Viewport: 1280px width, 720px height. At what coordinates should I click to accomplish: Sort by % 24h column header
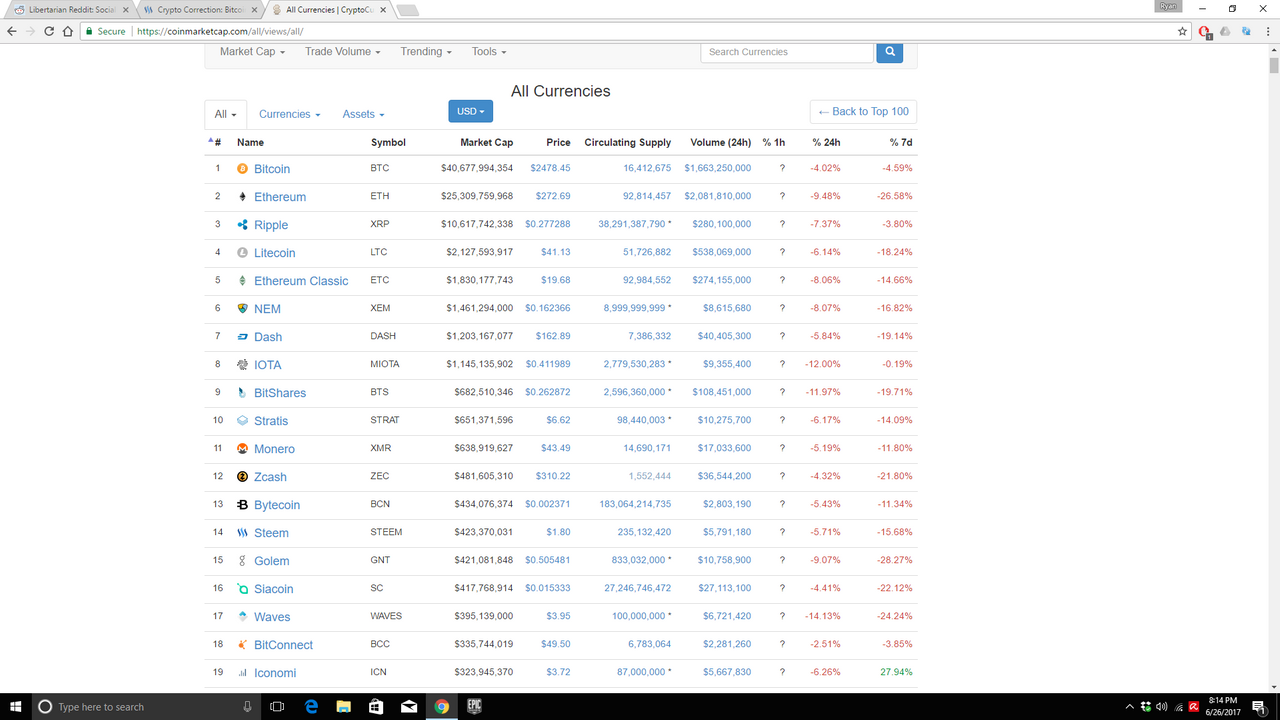pyautogui.click(x=826, y=142)
